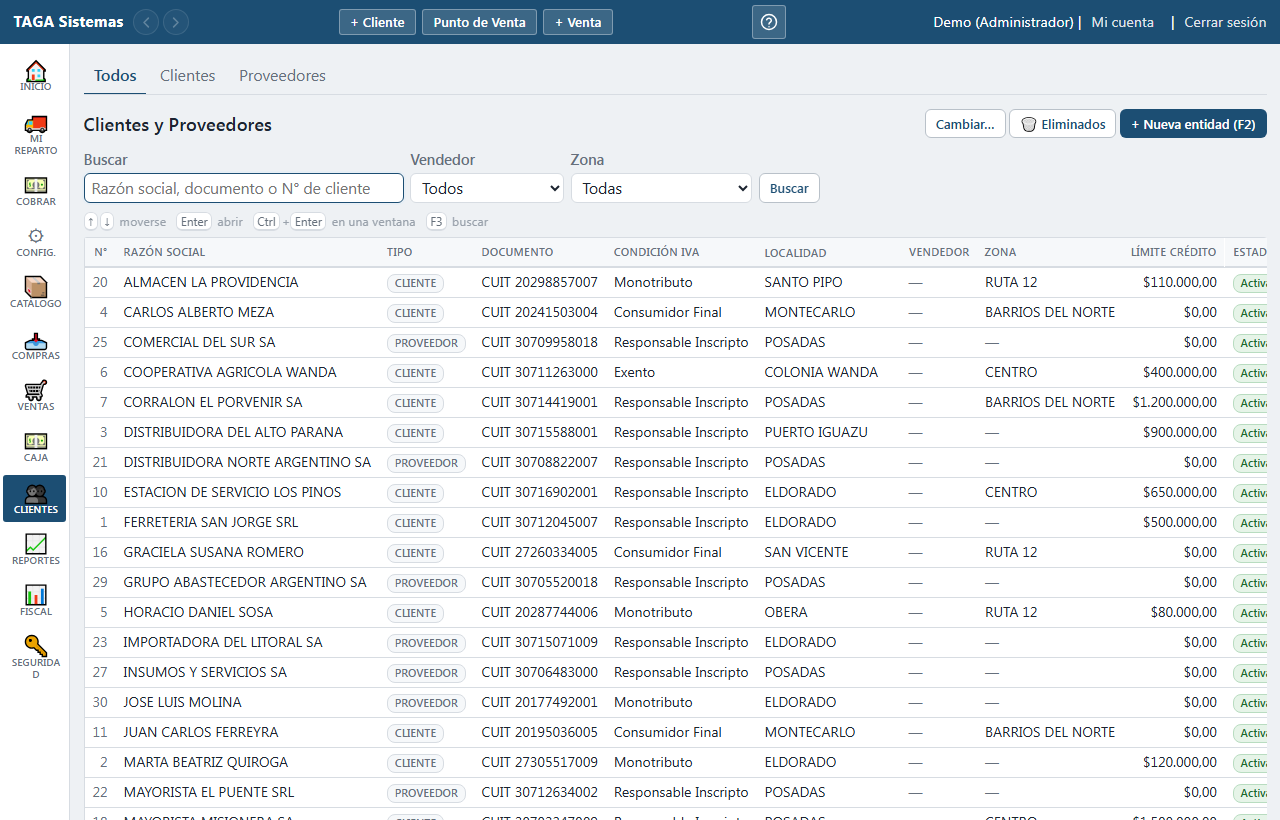
Task: Open Config gear icon in sidebar
Action: coord(35,242)
